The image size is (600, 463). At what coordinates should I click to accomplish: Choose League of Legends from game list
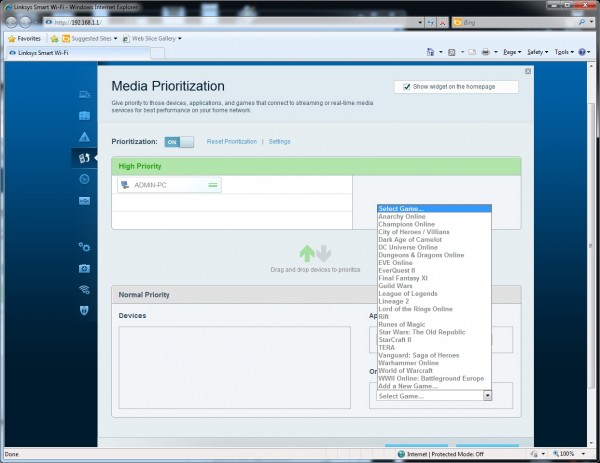[x=434, y=293]
